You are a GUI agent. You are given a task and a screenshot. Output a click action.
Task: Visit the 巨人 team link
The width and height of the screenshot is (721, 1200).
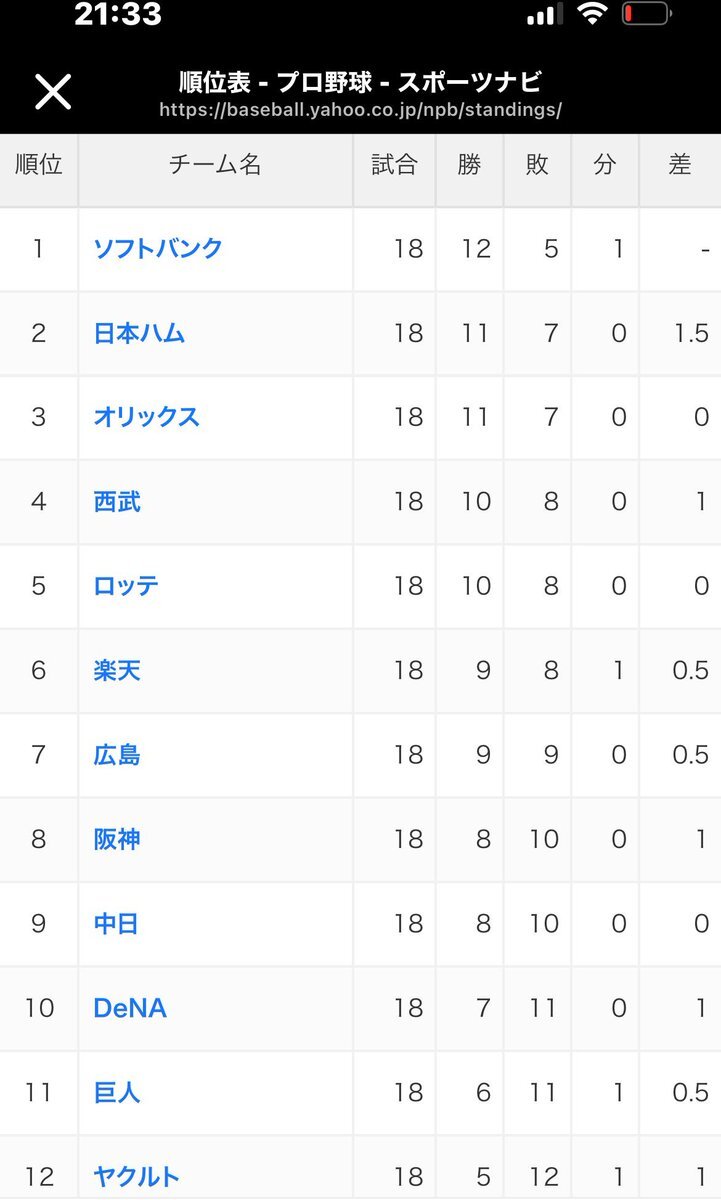(x=117, y=1093)
